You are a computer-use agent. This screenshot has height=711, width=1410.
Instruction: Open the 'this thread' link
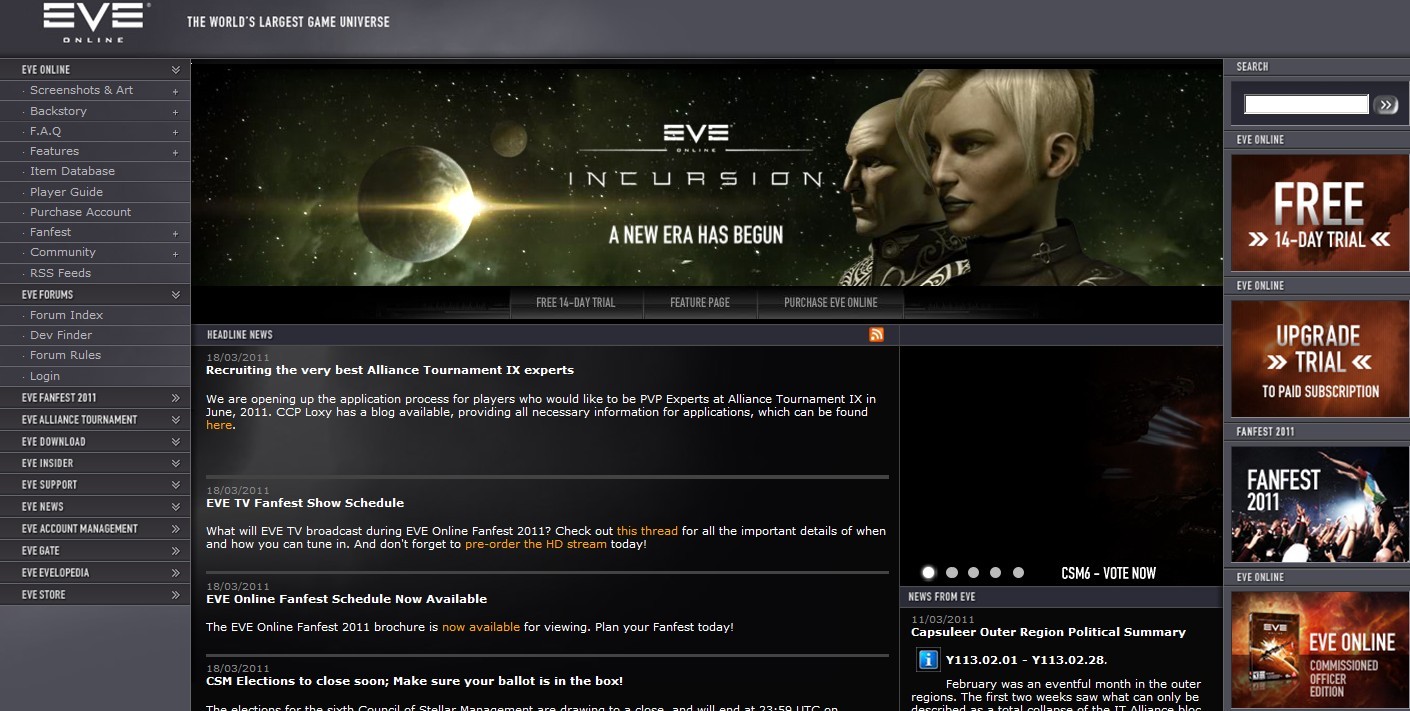(x=647, y=531)
